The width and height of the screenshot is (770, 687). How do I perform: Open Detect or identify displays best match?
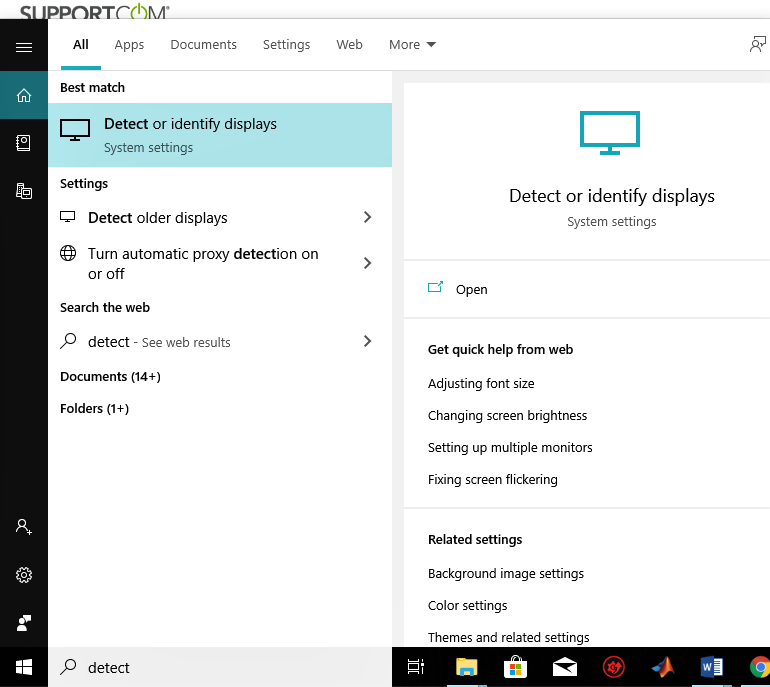220,135
